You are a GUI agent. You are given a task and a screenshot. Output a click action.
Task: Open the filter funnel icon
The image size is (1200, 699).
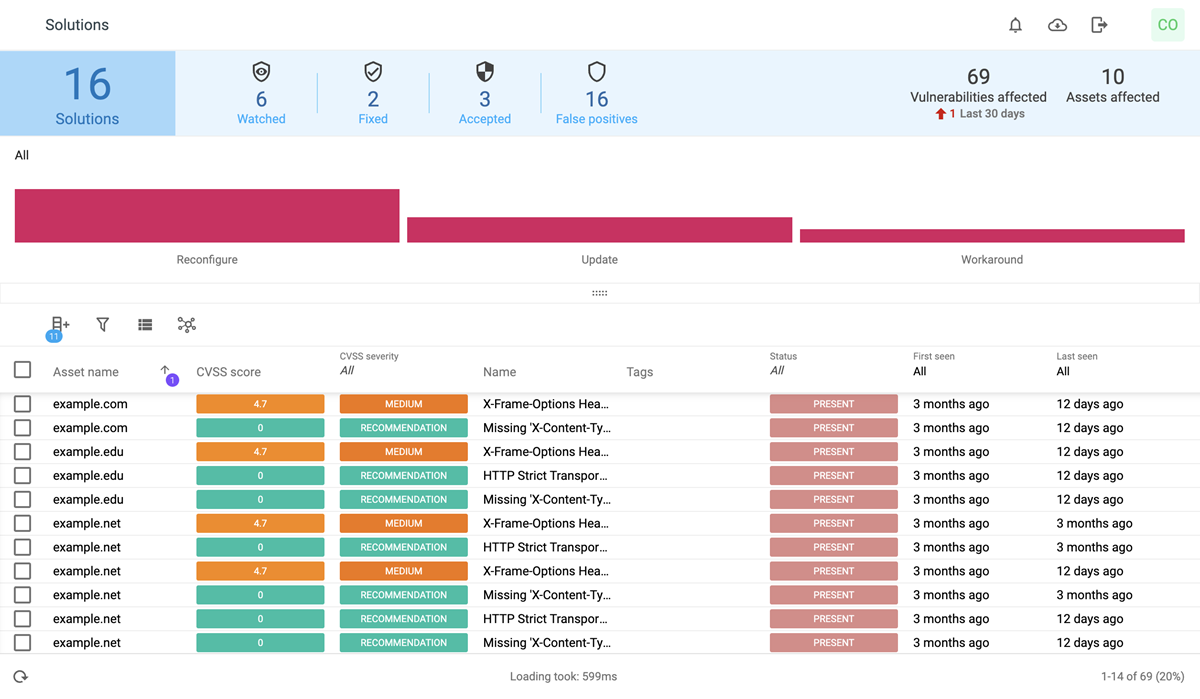[x=103, y=325]
